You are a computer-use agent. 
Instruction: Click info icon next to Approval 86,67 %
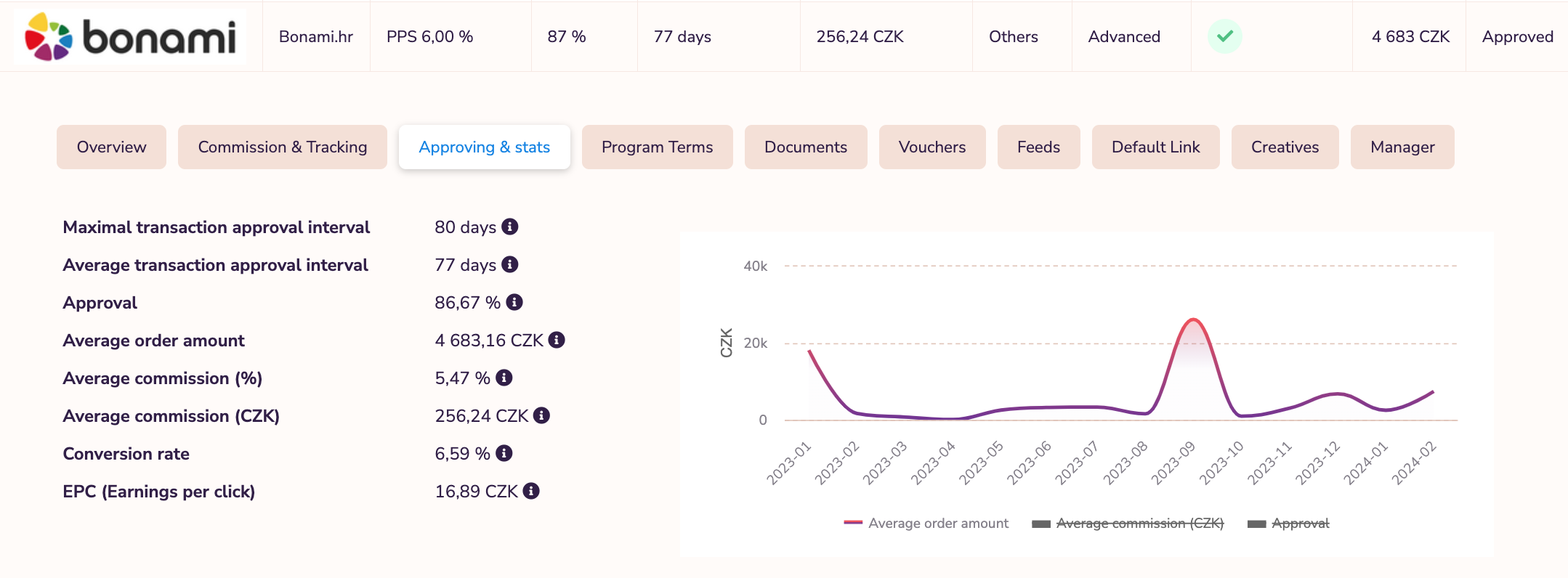514,302
